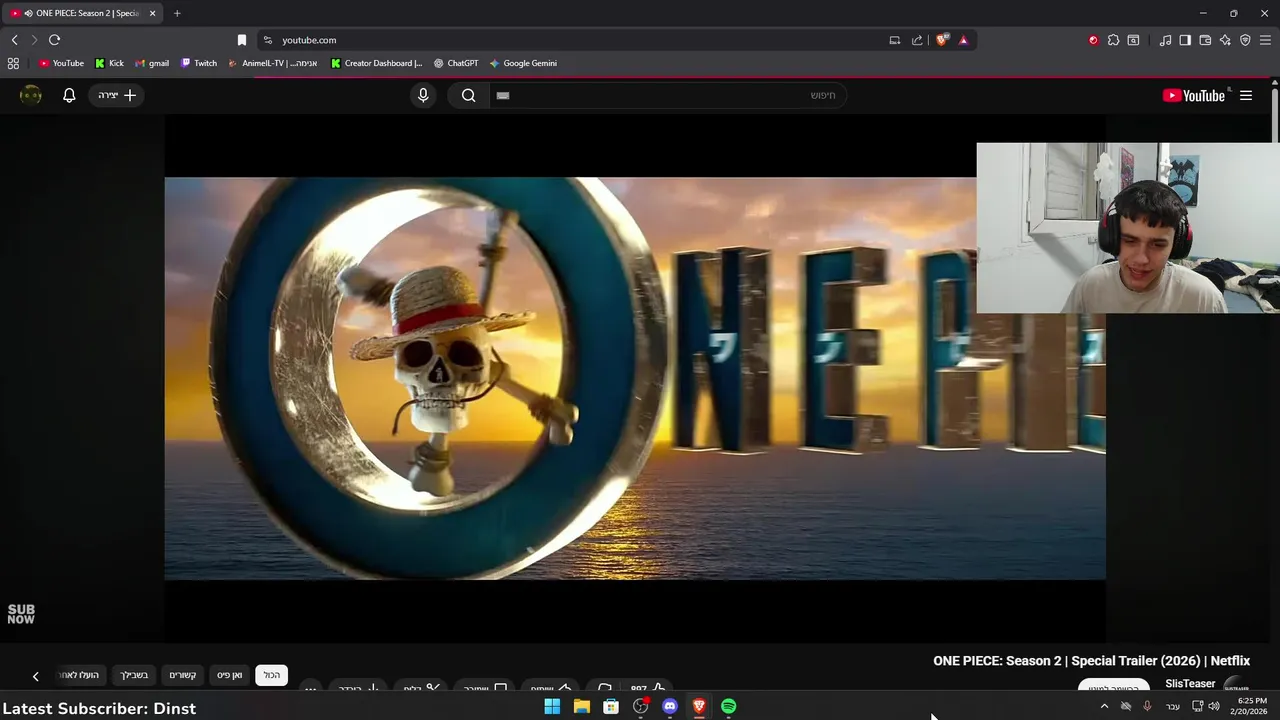Image resolution: width=1280 pixels, height=720 pixels.
Task: Click the YouTube create button with the plus icon
Action: pyautogui.click(x=116, y=95)
